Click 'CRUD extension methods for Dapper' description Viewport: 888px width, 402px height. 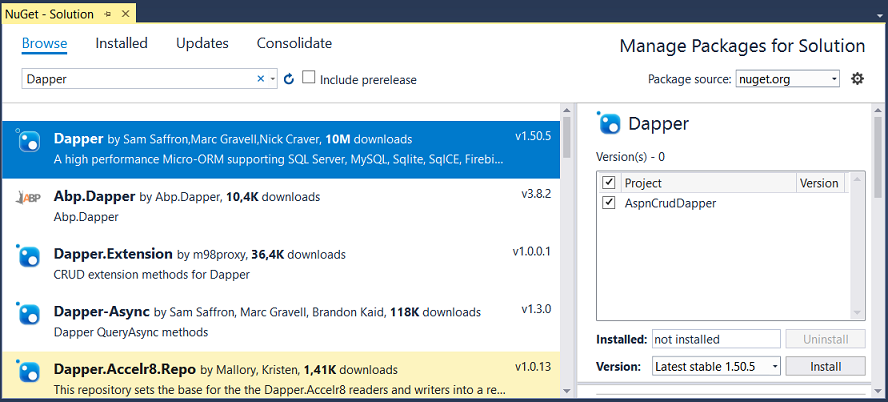tap(152, 275)
